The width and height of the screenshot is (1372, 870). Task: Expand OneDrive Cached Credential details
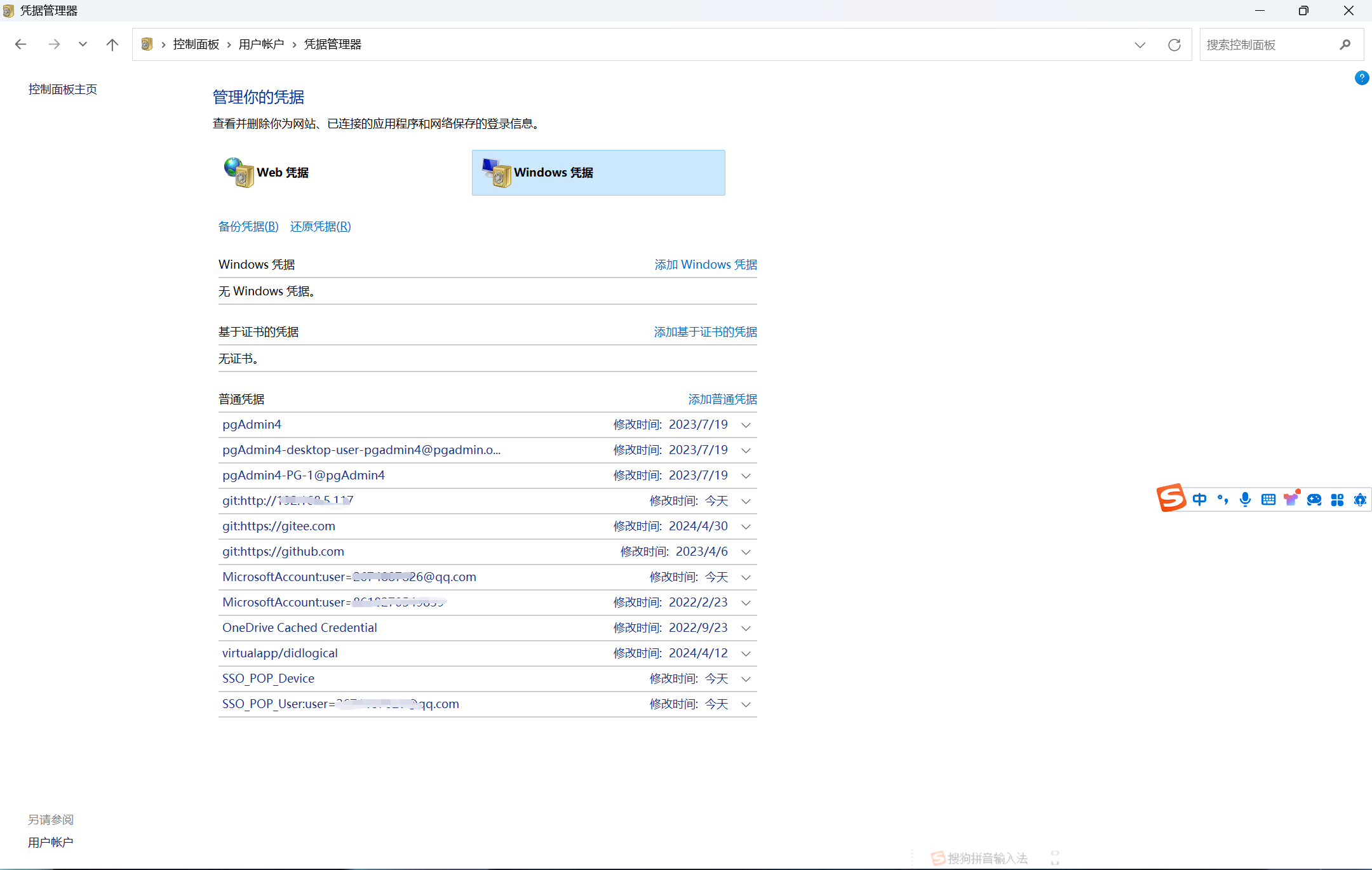pos(746,628)
